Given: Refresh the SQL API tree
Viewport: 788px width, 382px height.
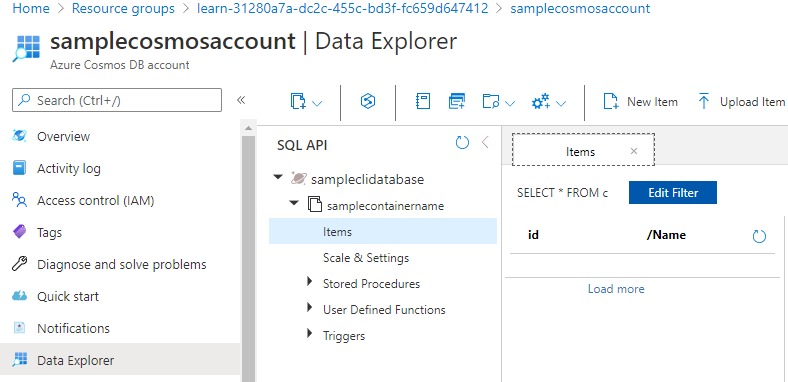Looking at the screenshot, I should [x=462, y=143].
